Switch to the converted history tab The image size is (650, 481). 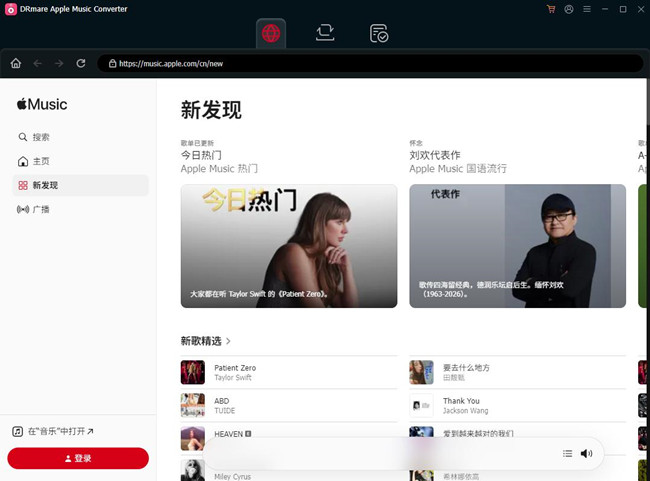[378, 33]
